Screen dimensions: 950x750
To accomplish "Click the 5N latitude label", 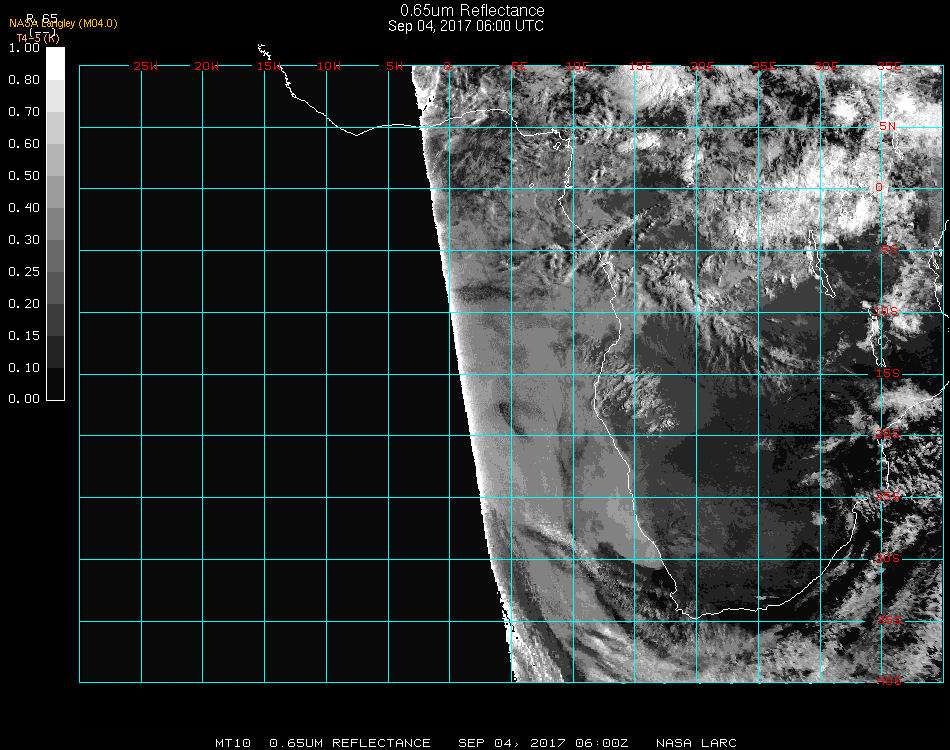I will pyautogui.click(x=888, y=126).
